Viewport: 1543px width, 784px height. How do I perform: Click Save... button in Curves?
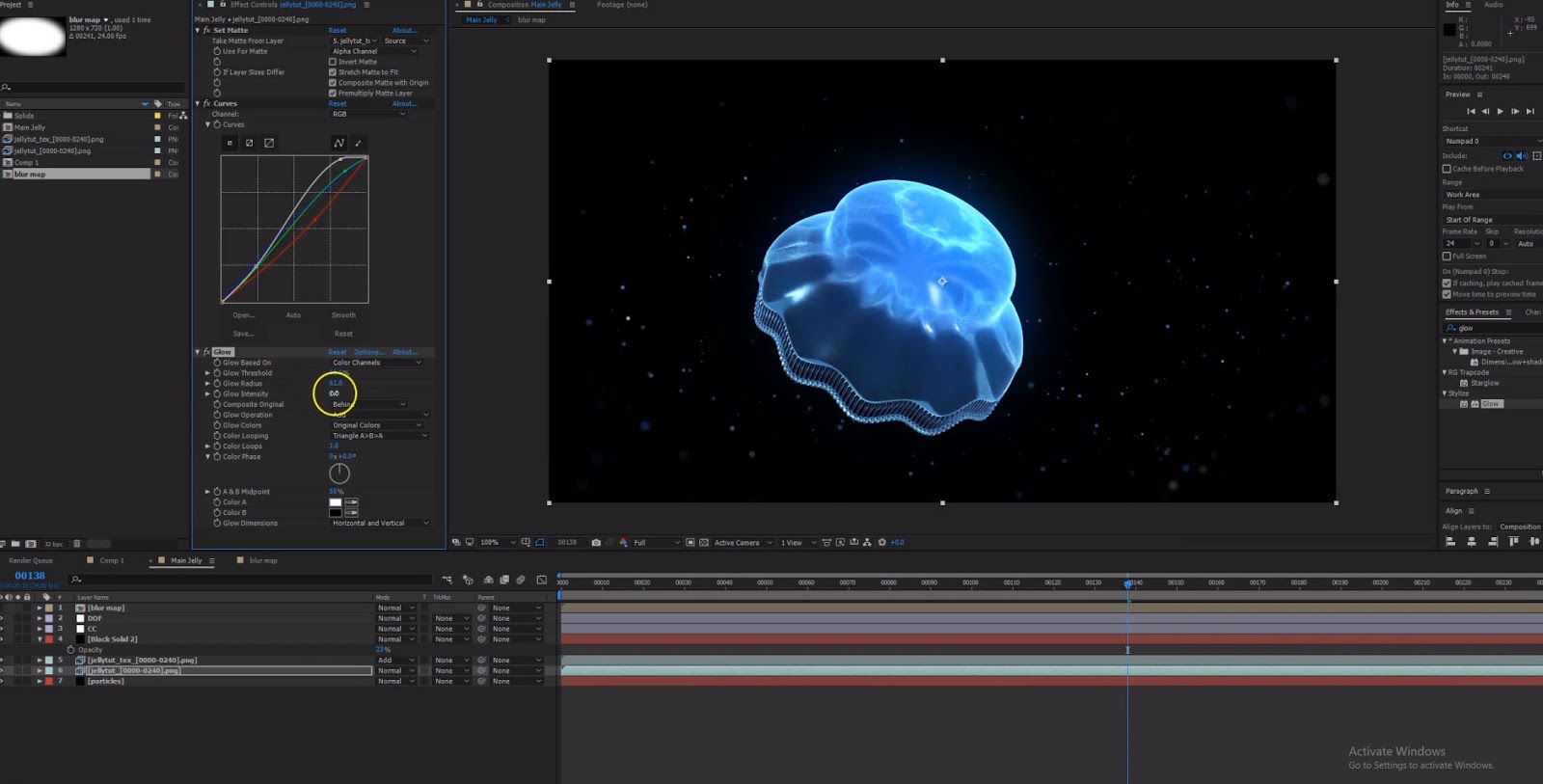[x=243, y=334]
